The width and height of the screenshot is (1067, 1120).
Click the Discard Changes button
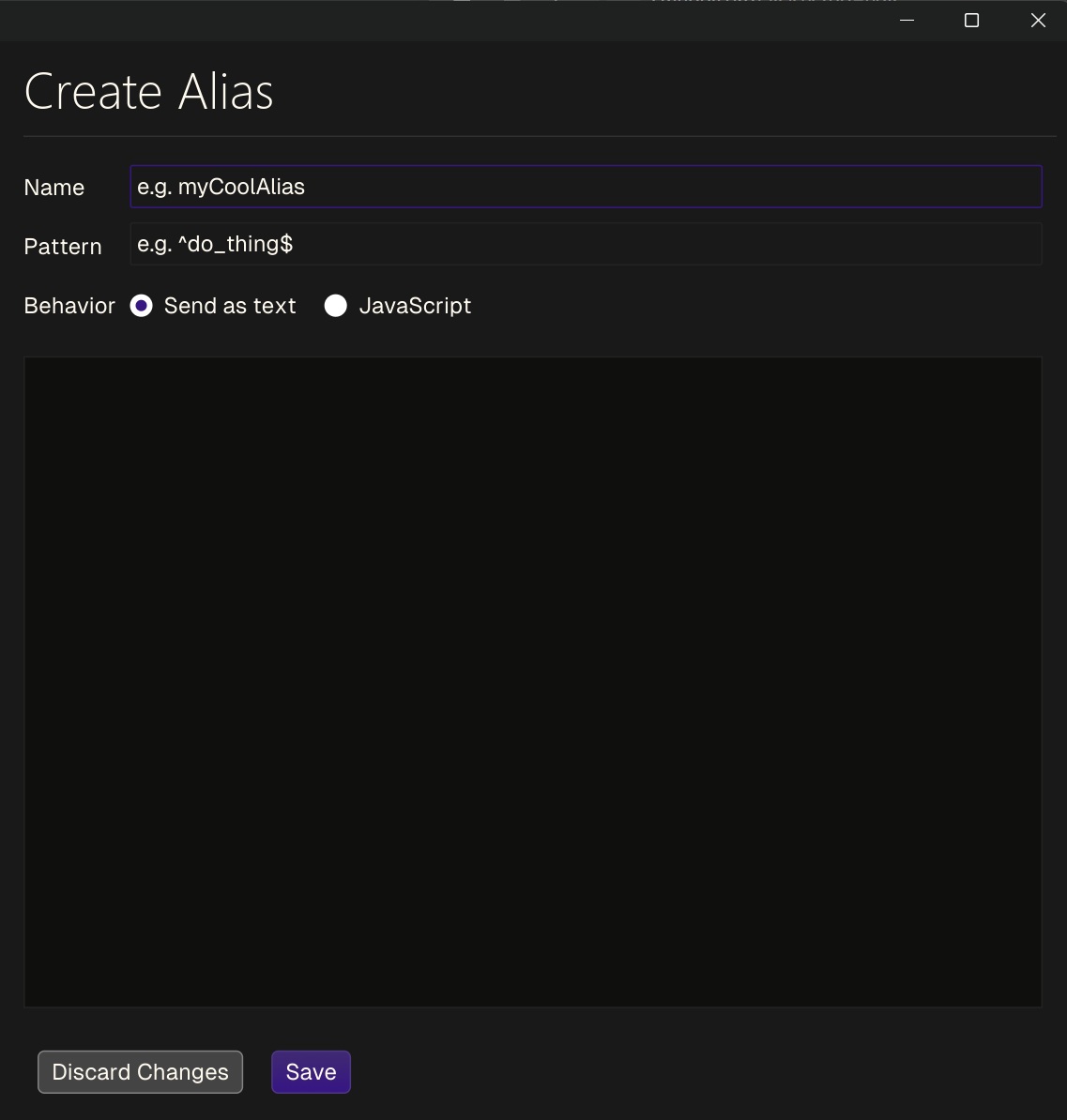[x=139, y=1071]
